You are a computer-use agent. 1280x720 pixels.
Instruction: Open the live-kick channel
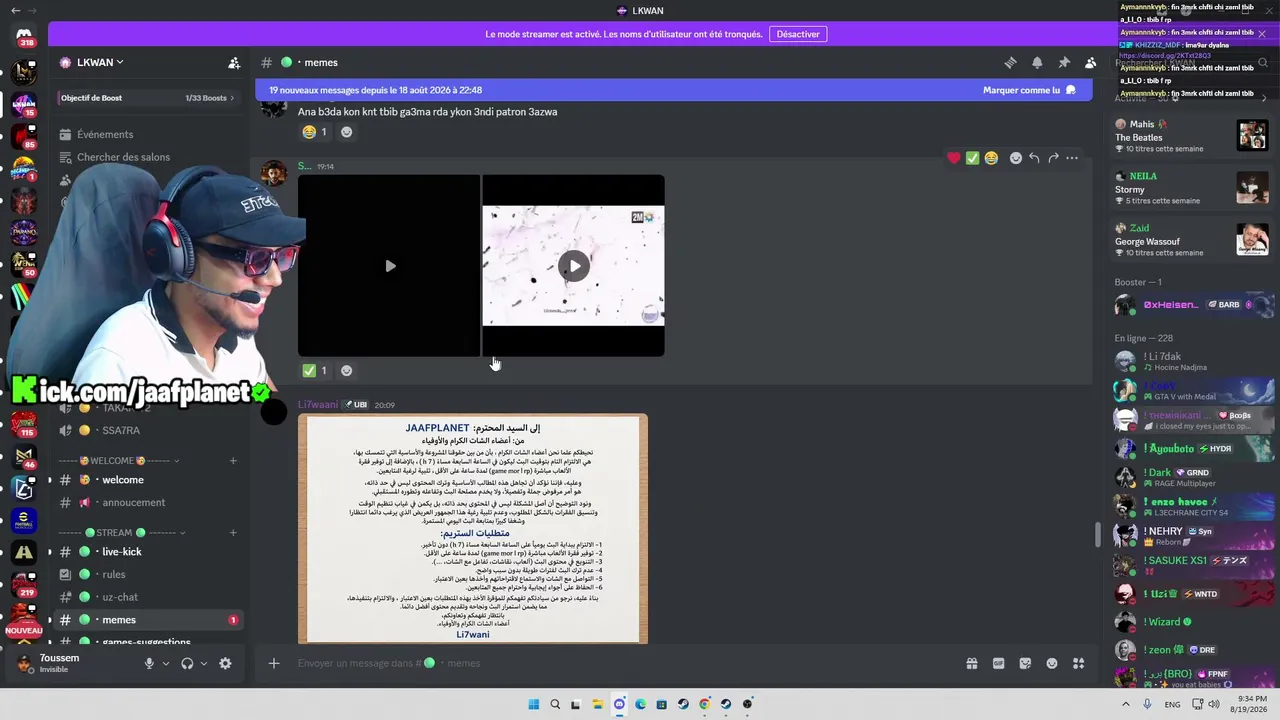pos(148,552)
